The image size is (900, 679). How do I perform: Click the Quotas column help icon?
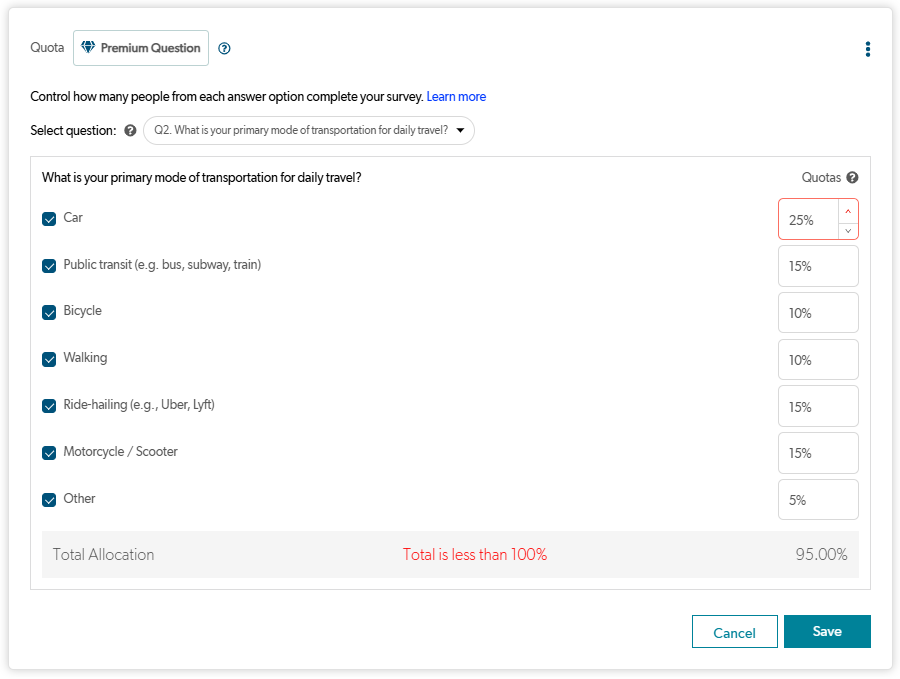(x=852, y=178)
